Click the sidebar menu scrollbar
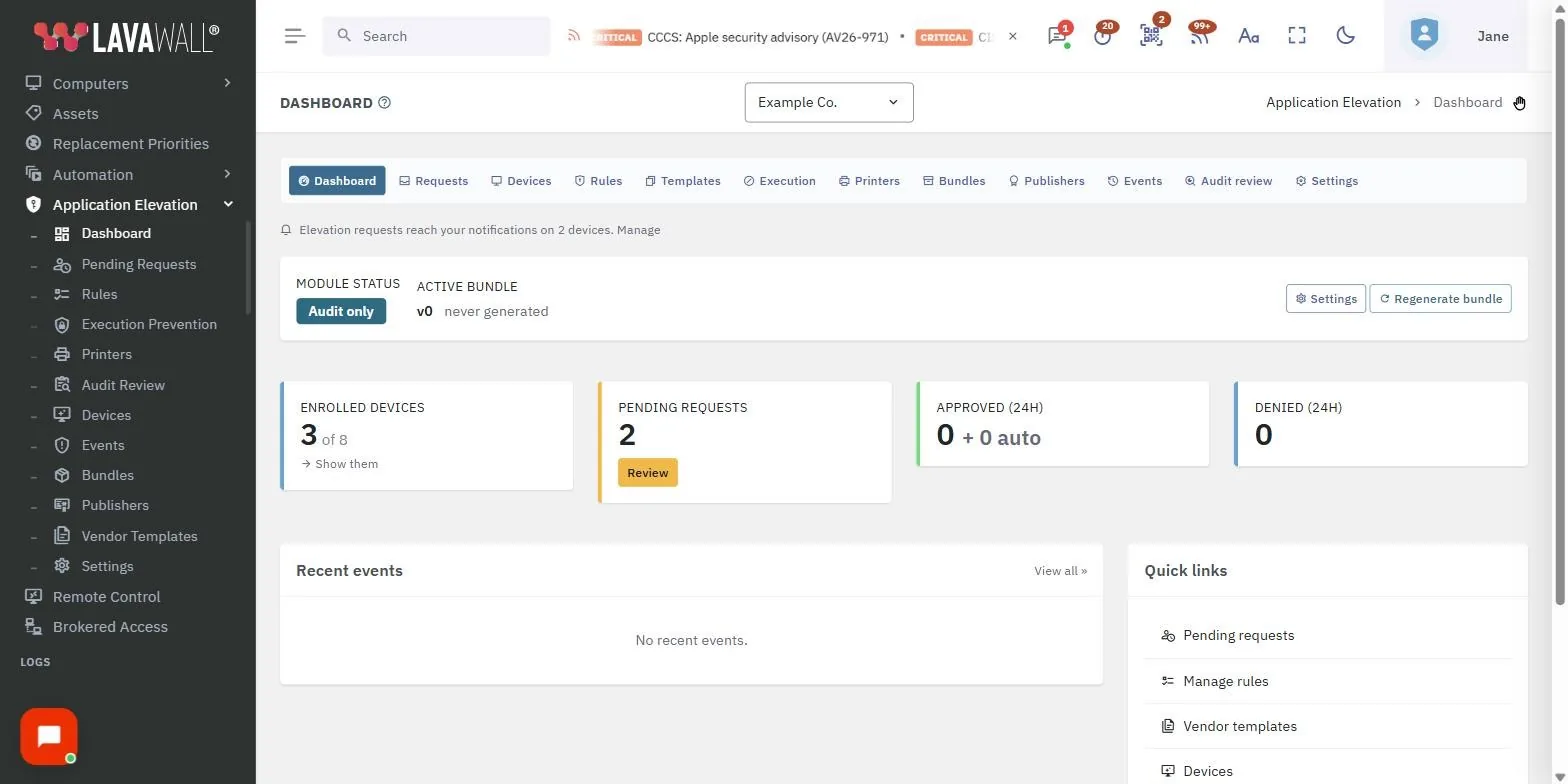Screen dimensions: 1568x784 [x=248, y=268]
